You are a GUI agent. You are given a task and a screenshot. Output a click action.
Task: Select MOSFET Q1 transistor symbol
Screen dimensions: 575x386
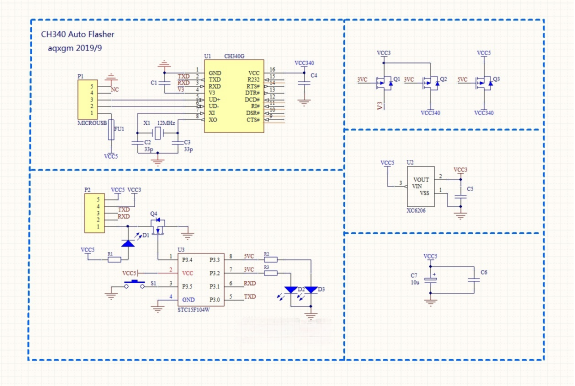click(385, 83)
